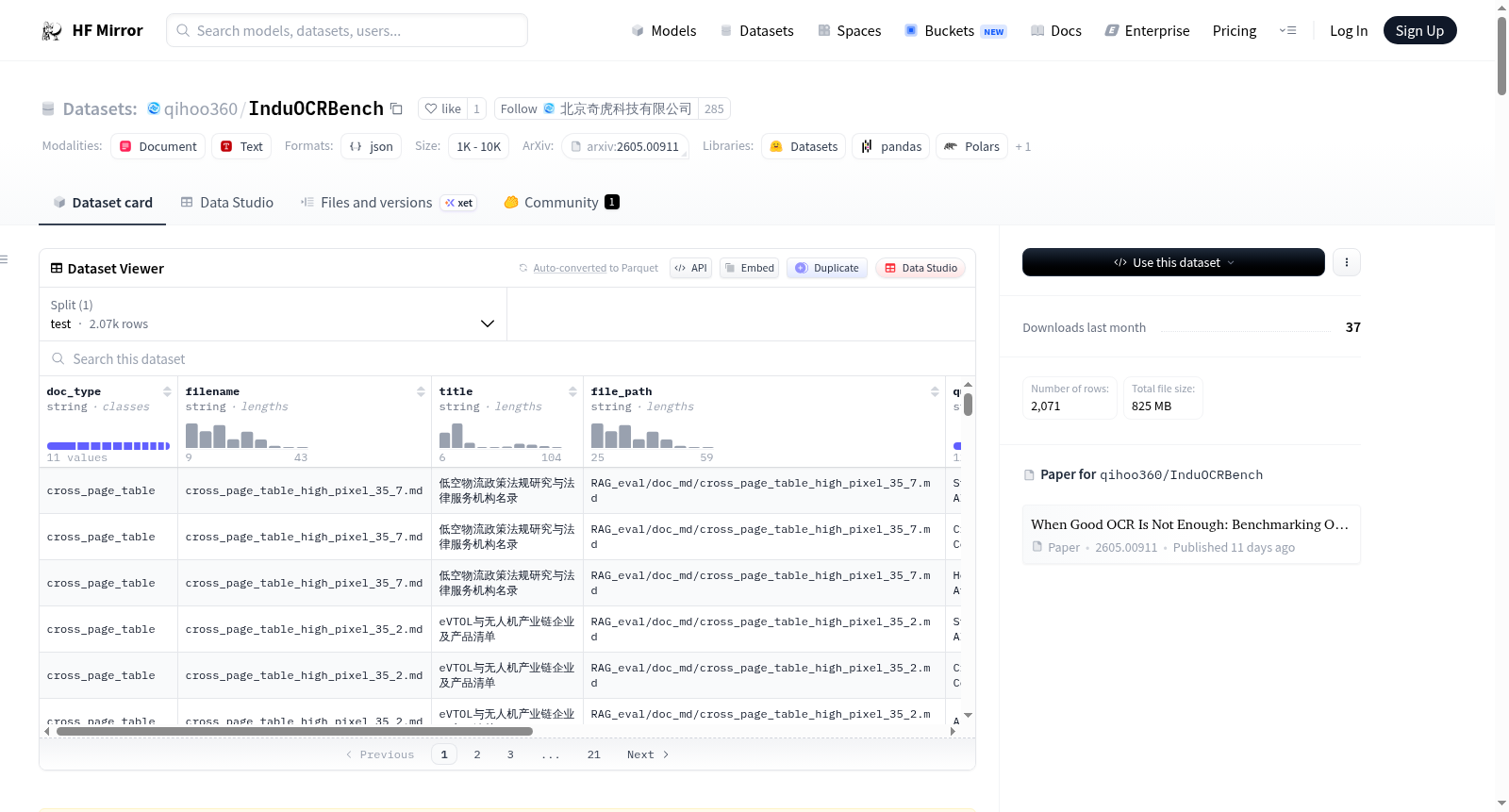The height and width of the screenshot is (812, 1509).
Task: Open the Pricing page
Action: pyautogui.click(x=1235, y=31)
